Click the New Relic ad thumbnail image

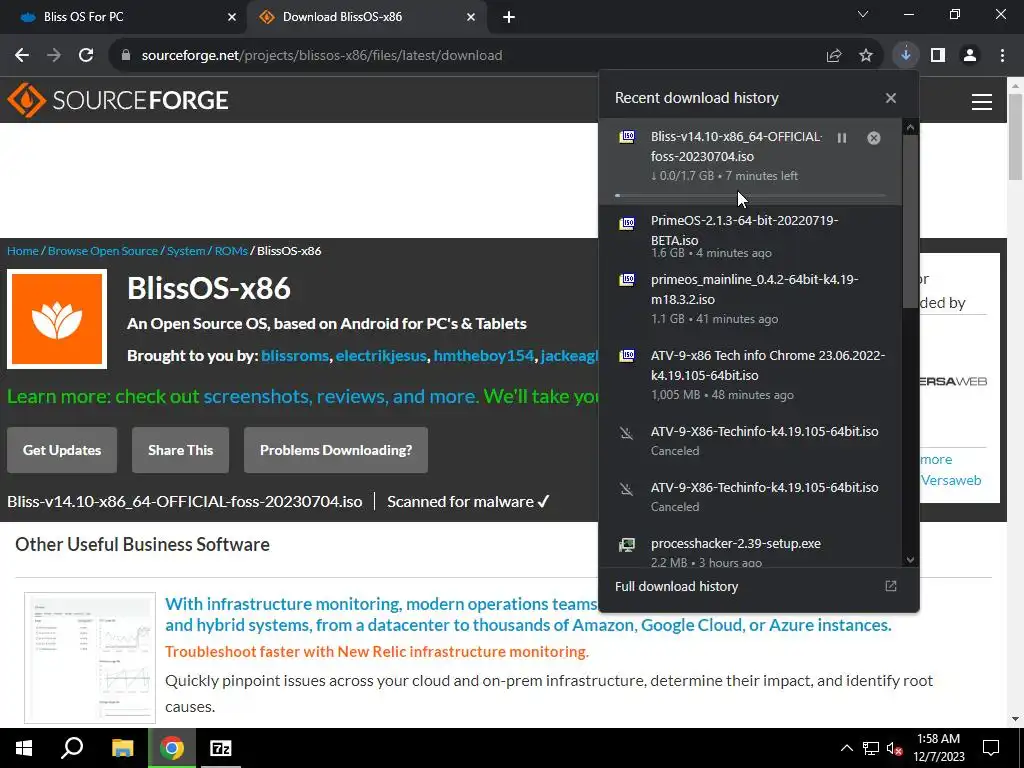pos(90,658)
